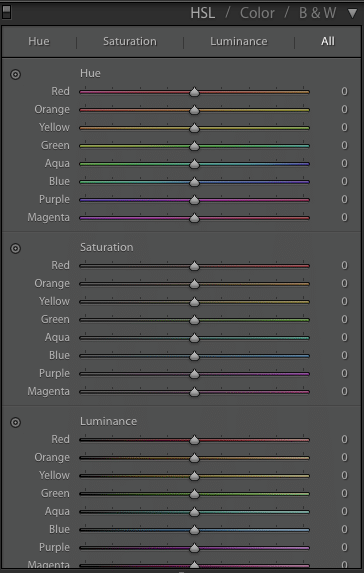The image size is (364, 573).
Task: Select HSL mode in the panel header
Action: click(202, 13)
